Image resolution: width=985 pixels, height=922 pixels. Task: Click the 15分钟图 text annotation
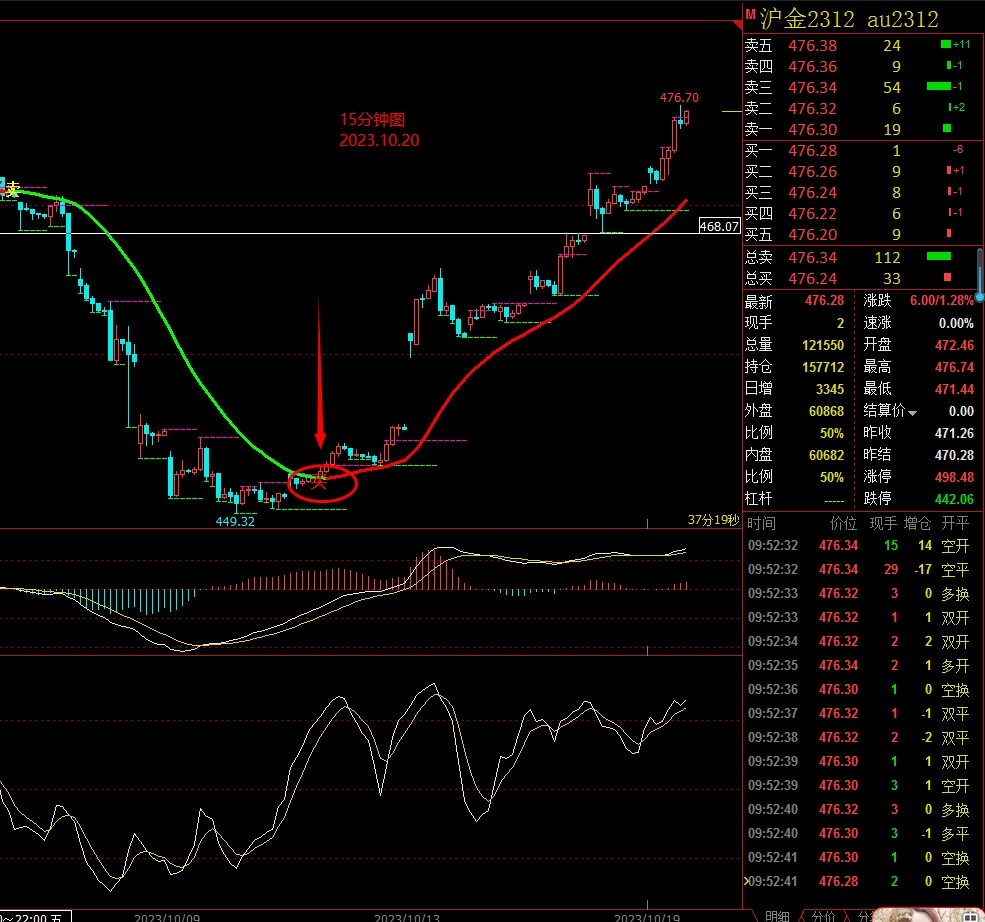coord(371,119)
